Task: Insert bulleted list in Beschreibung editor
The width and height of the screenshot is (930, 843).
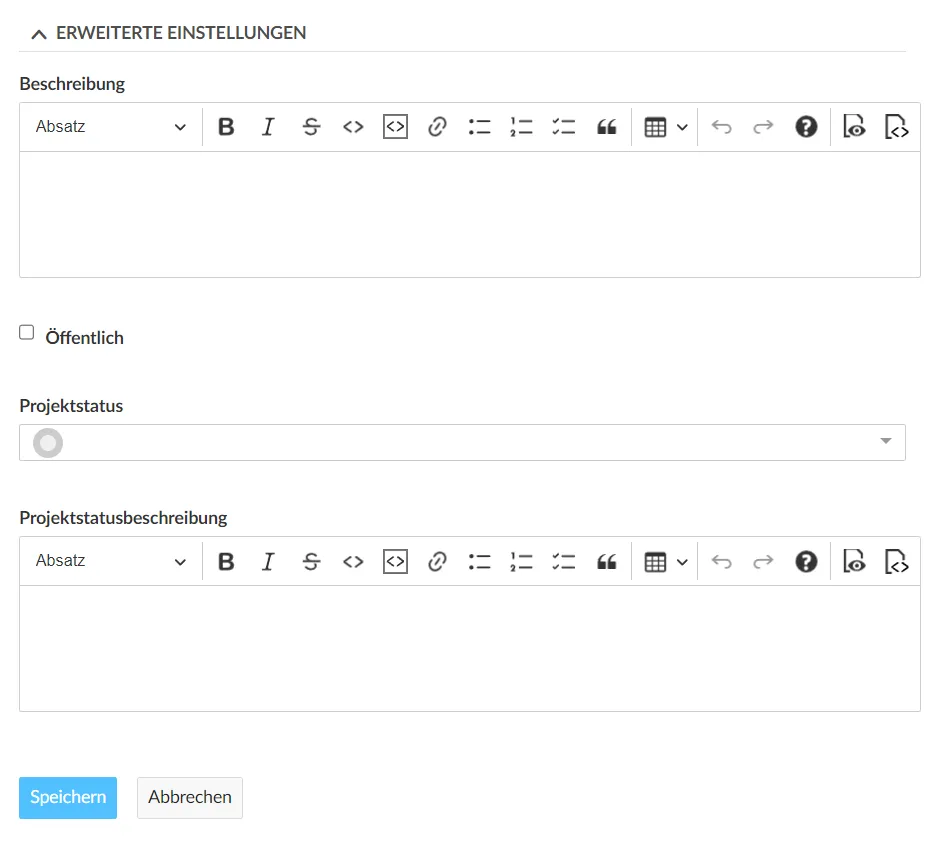Action: (x=479, y=127)
